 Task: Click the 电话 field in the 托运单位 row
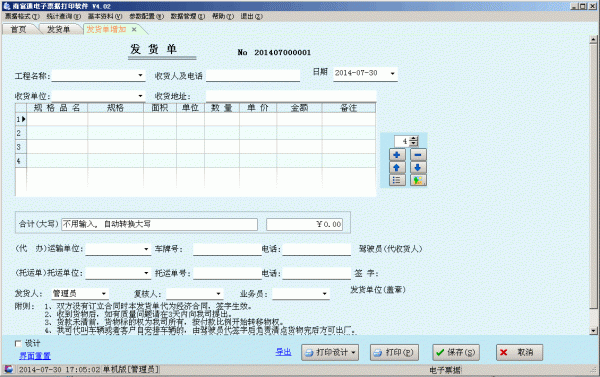tap(316, 273)
